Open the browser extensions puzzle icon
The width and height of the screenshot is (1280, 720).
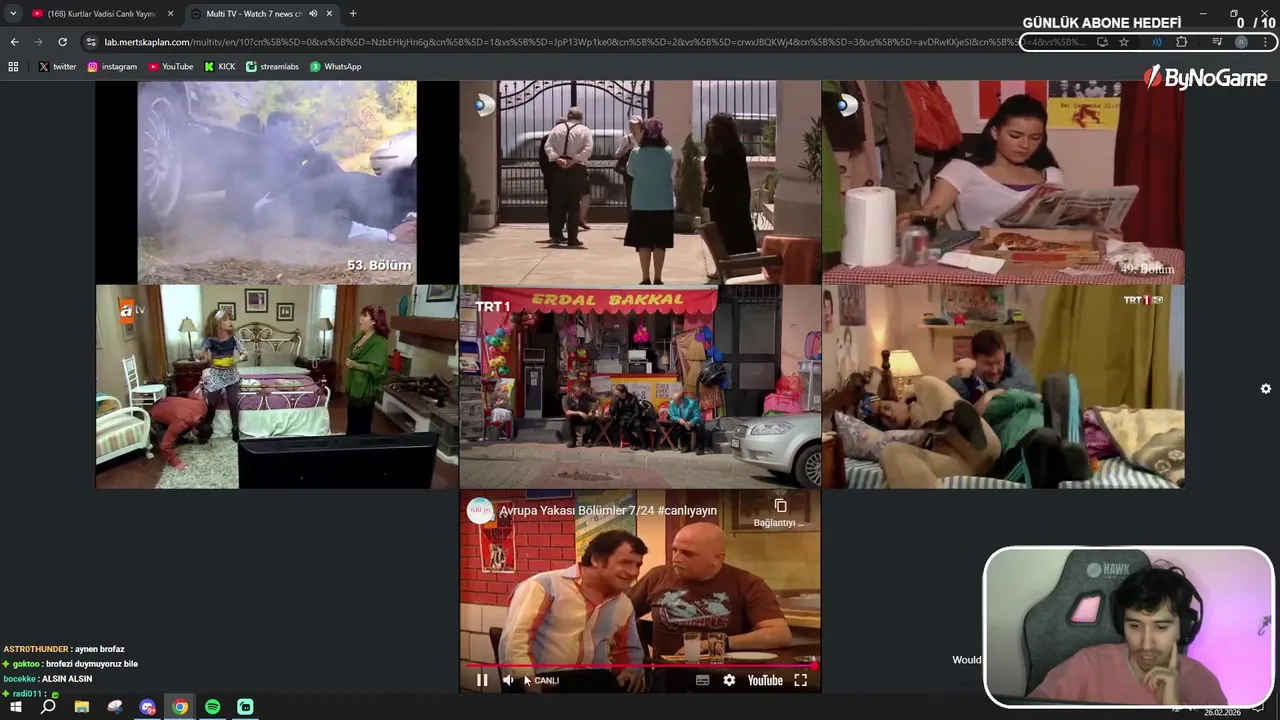(x=1181, y=42)
